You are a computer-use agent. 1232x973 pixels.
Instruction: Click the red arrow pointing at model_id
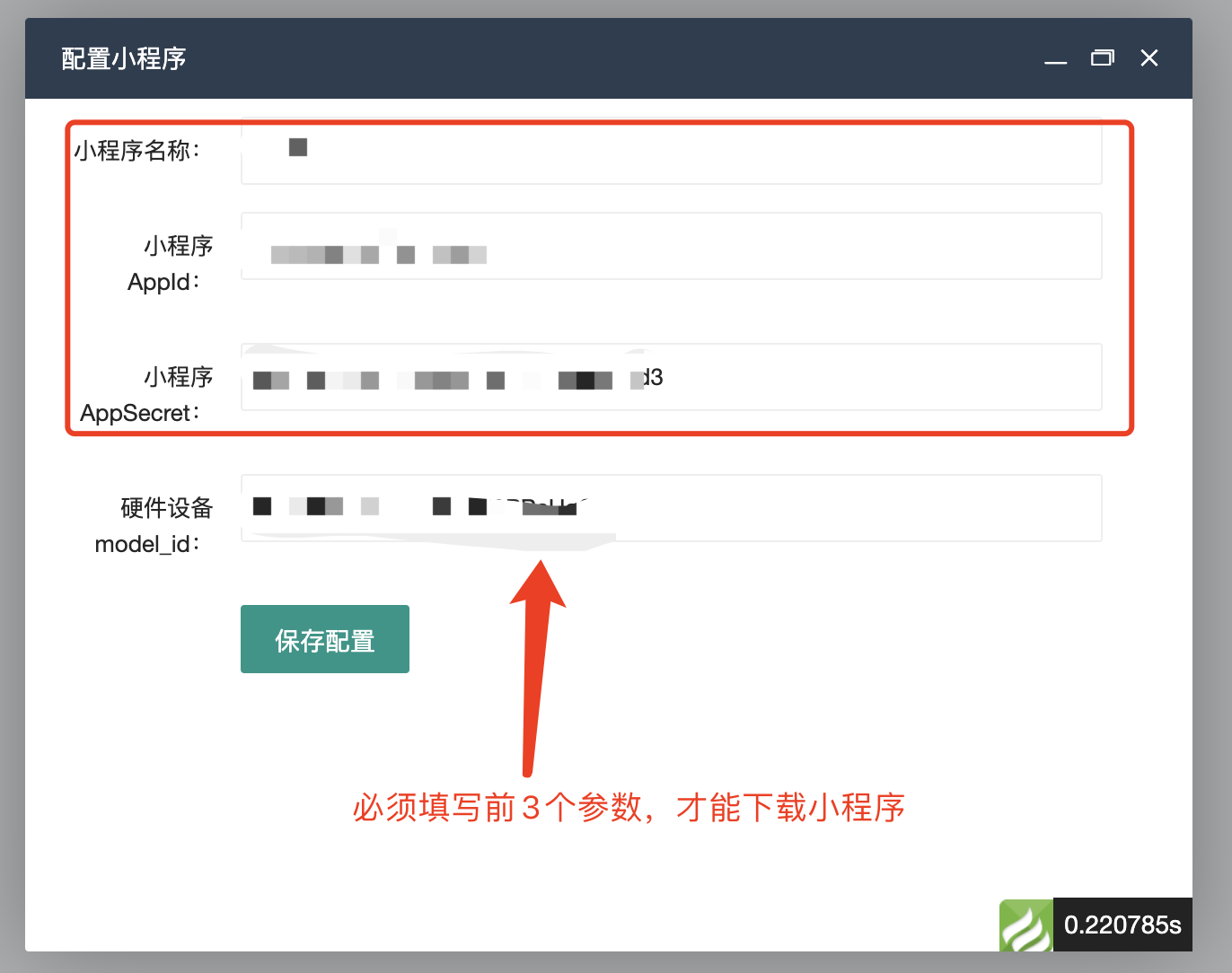[535, 664]
